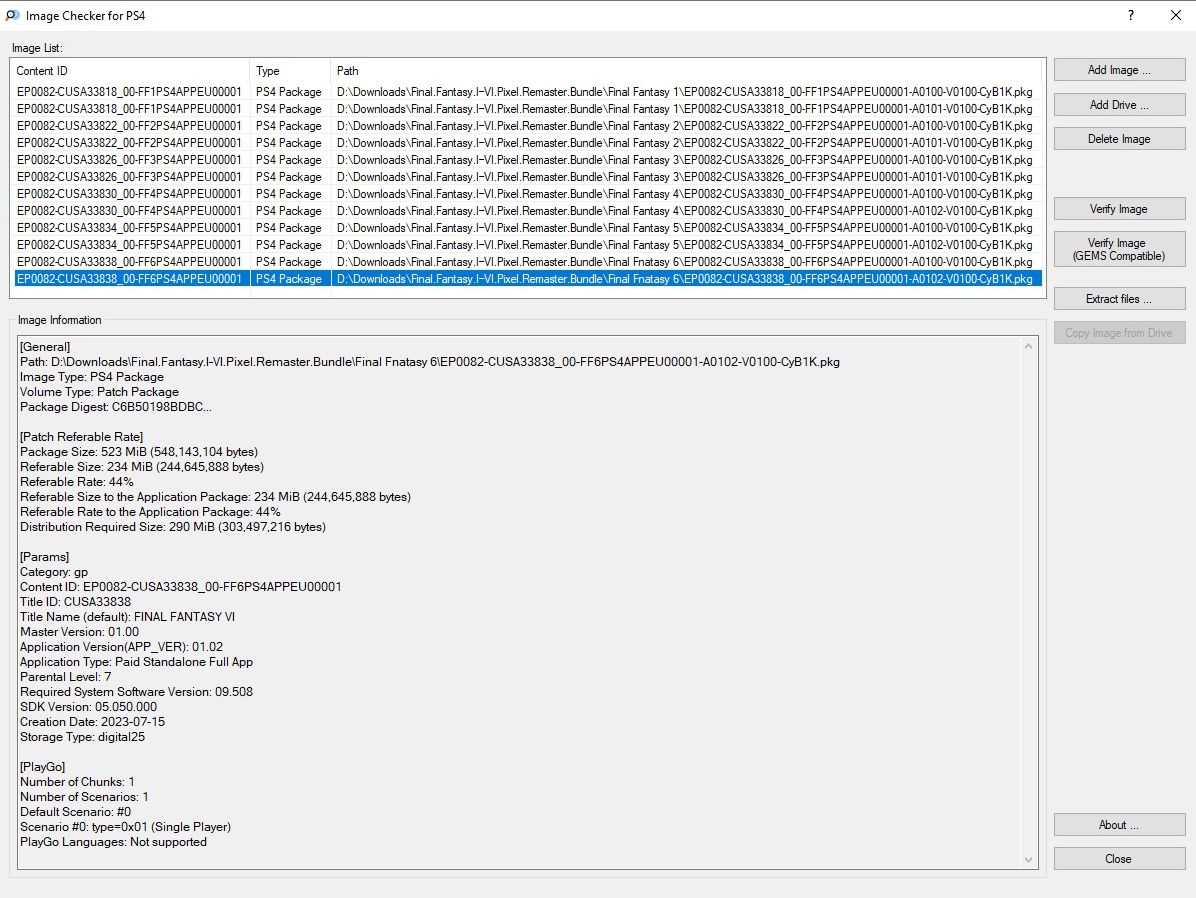The width and height of the screenshot is (1196, 898).
Task: Click the Image Checker app icon in title bar
Action: click(x=12, y=15)
